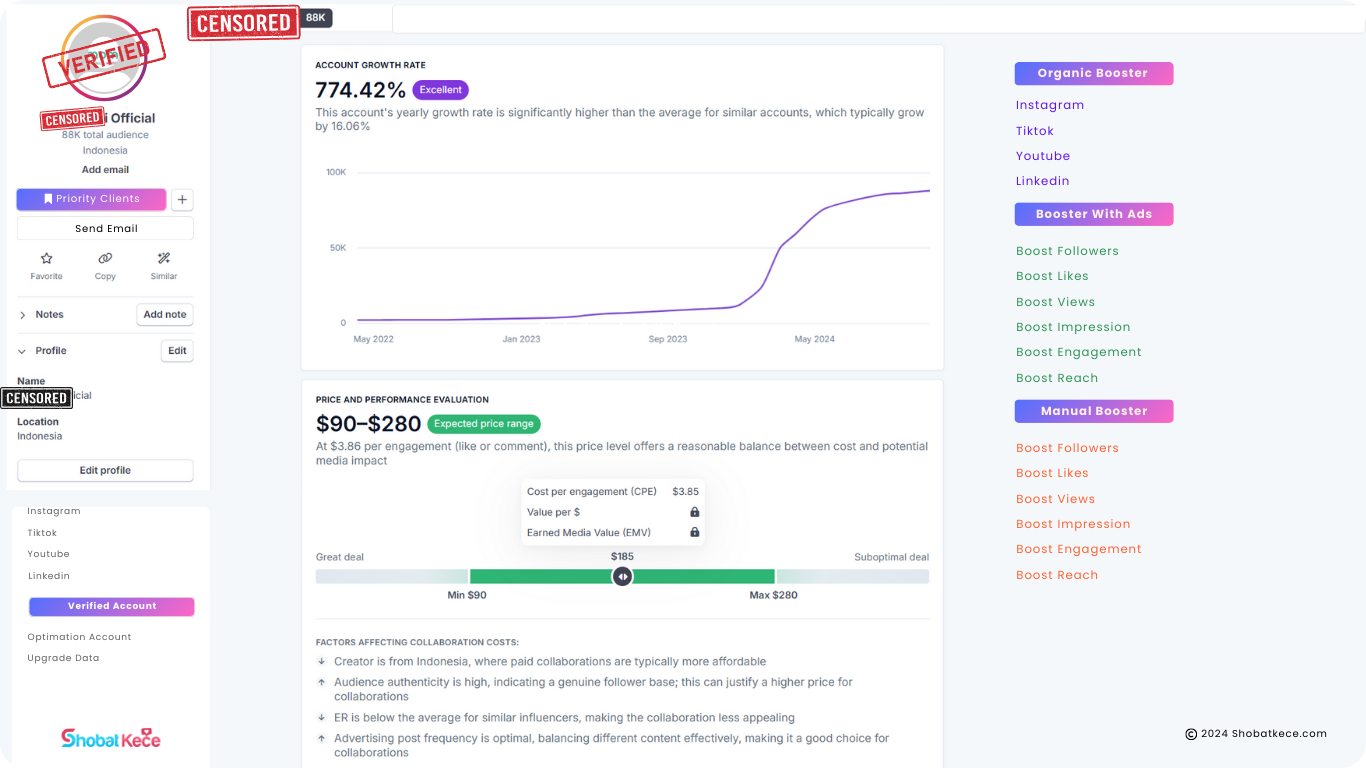Image resolution: width=1366 pixels, height=768 pixels.
Task: Select Boost Engagement under Booster With Ads
Action: [1078, 352]
